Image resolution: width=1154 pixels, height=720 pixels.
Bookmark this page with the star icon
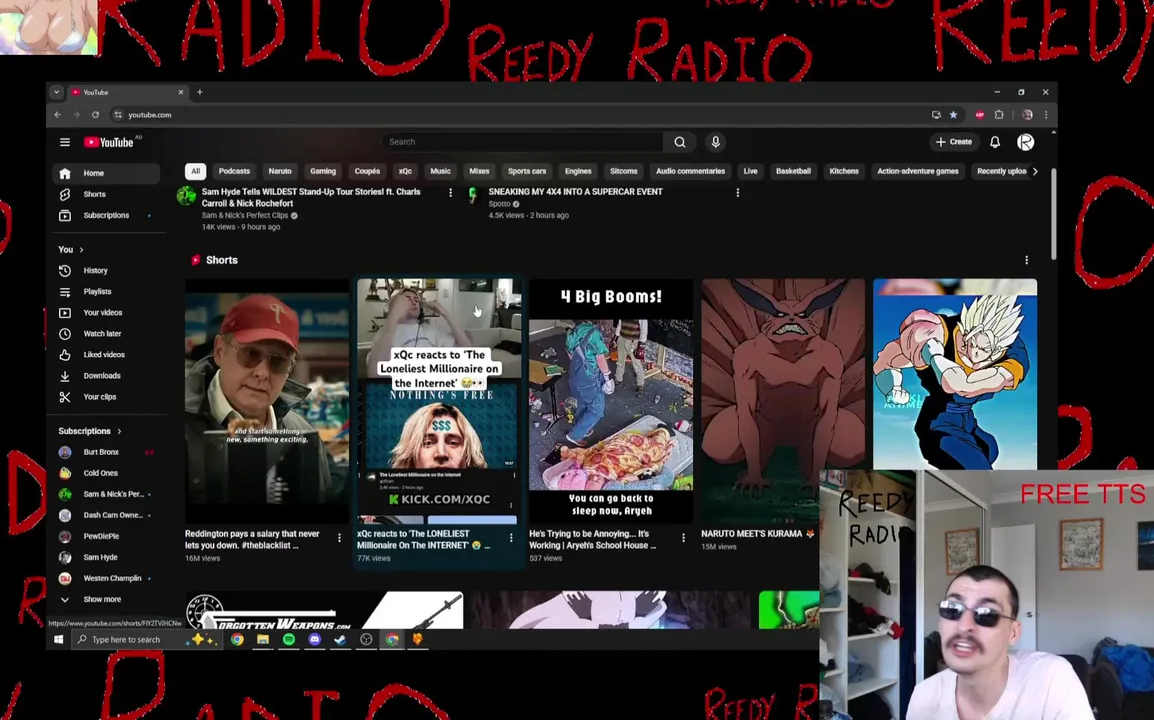(x=954, y=115)
